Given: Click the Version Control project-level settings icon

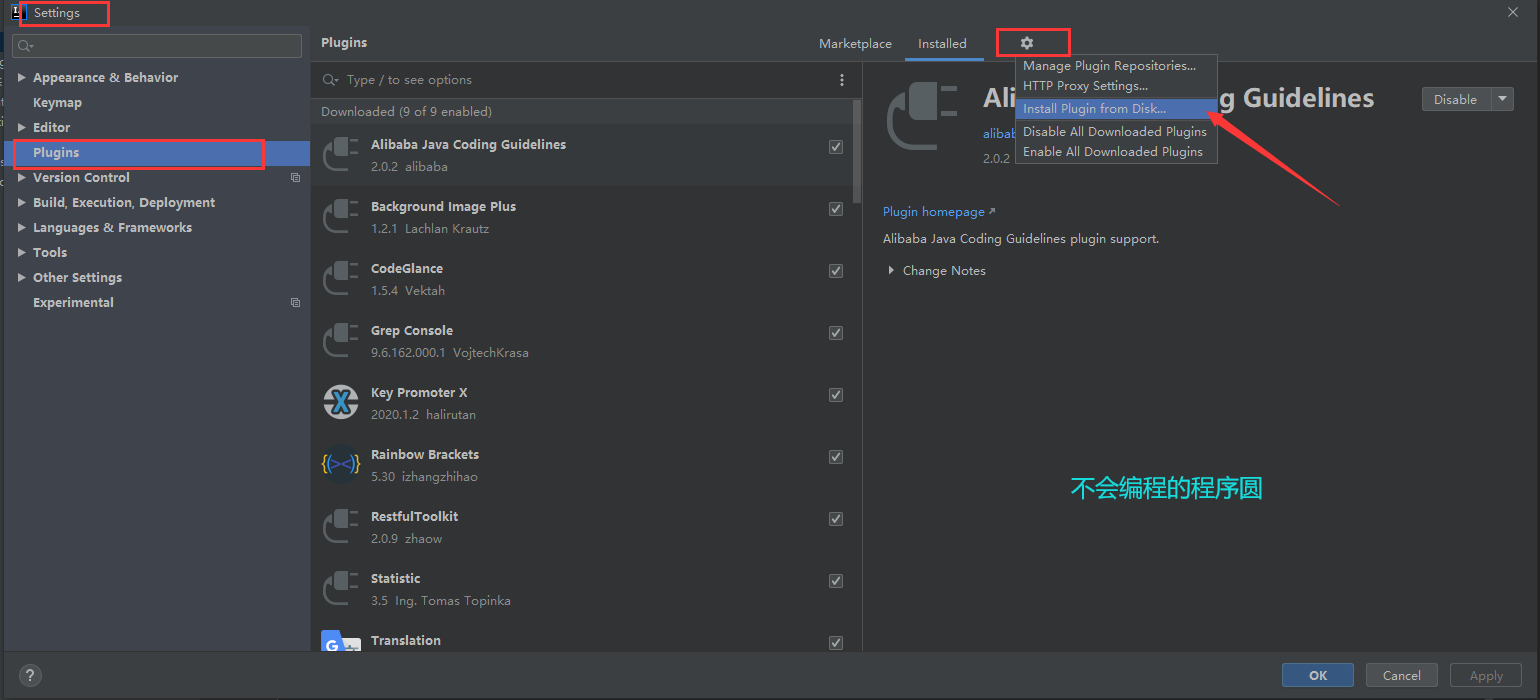Looking at the screenshot, I should pos(295,178).
